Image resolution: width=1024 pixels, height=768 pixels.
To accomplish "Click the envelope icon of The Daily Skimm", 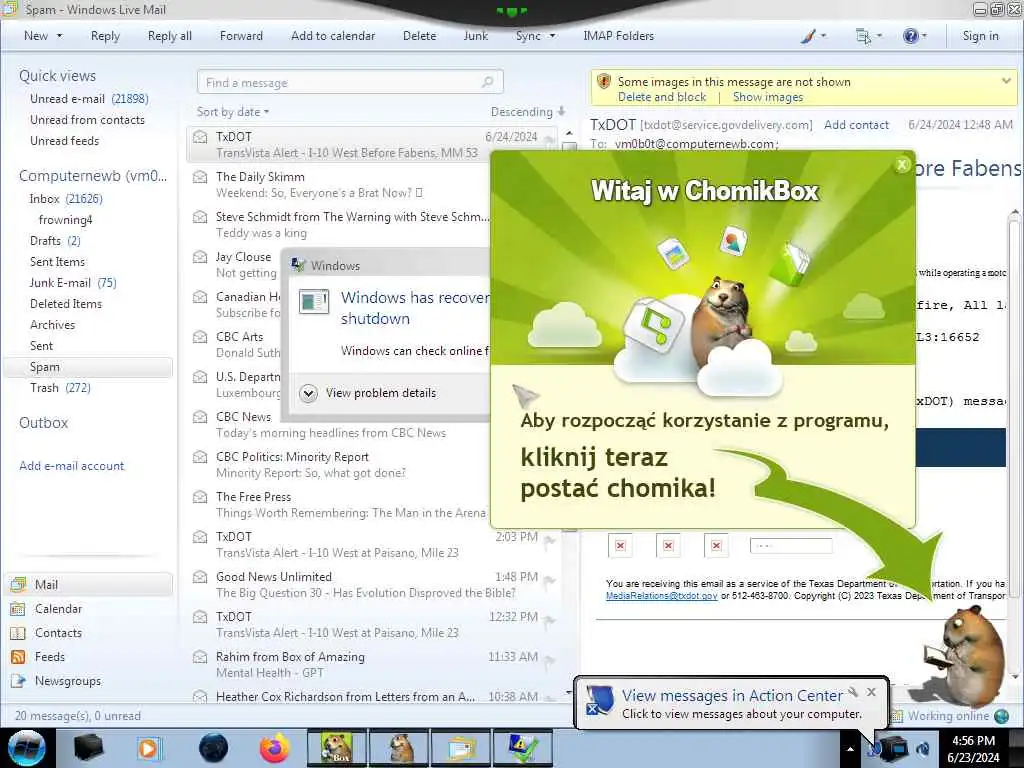I will (200, 177).
